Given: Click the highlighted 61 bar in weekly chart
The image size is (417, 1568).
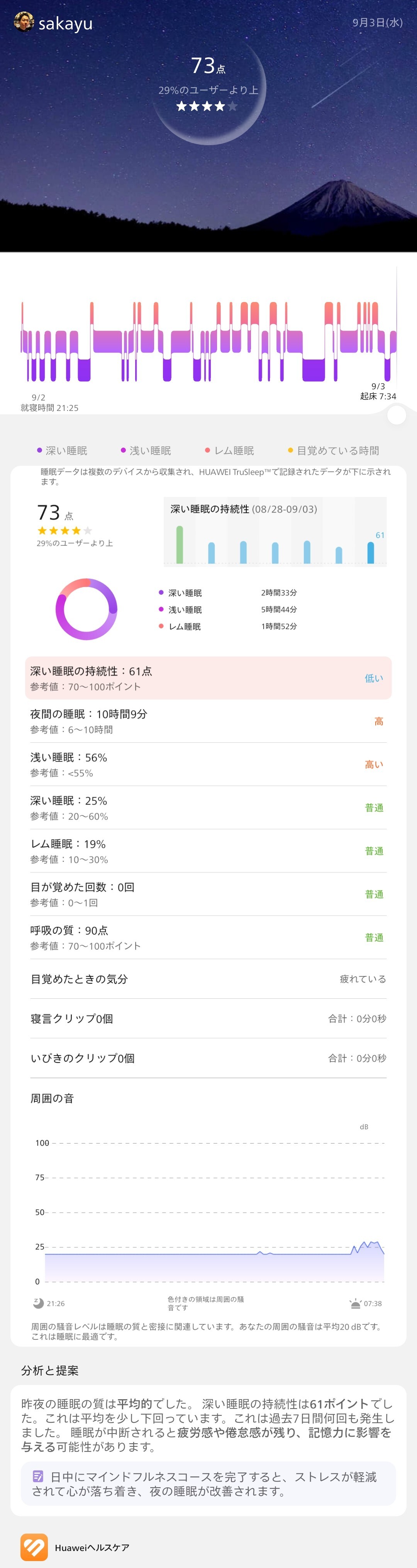Looking at the screenshot, I should click(371, 552).
